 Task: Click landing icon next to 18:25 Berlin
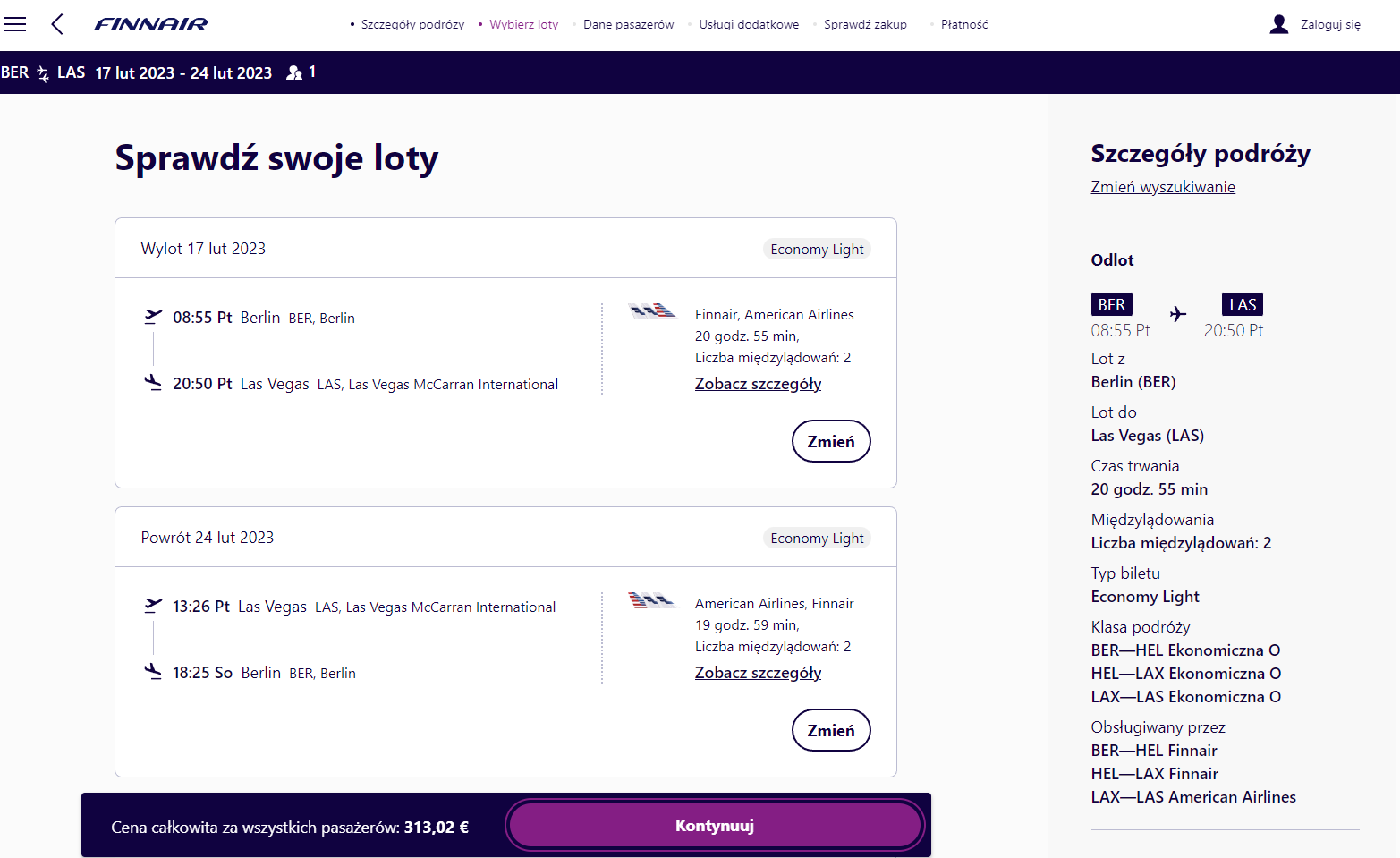pyautogui.click(x=153, y=672)
